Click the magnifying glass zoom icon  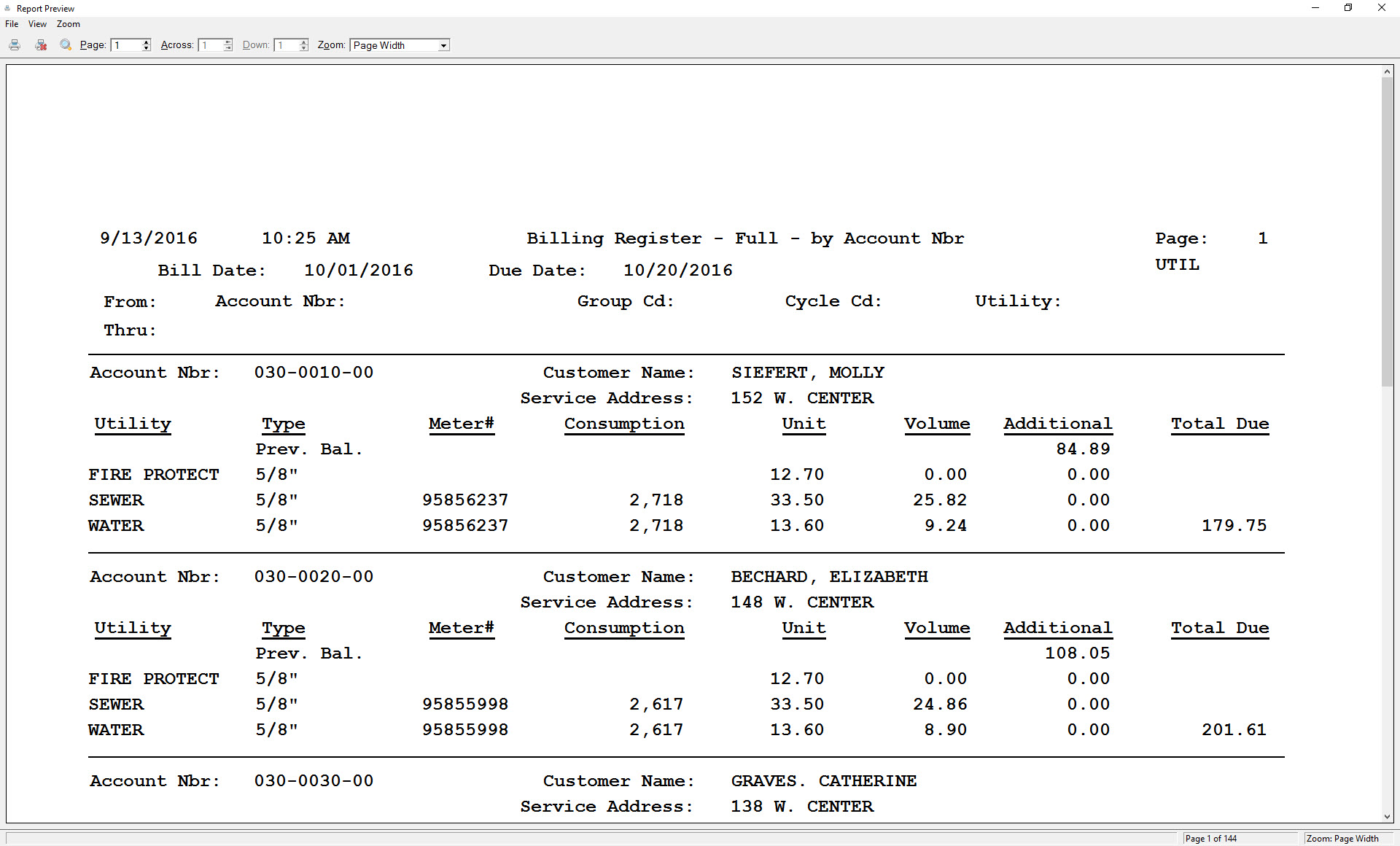tap(66, 45)
